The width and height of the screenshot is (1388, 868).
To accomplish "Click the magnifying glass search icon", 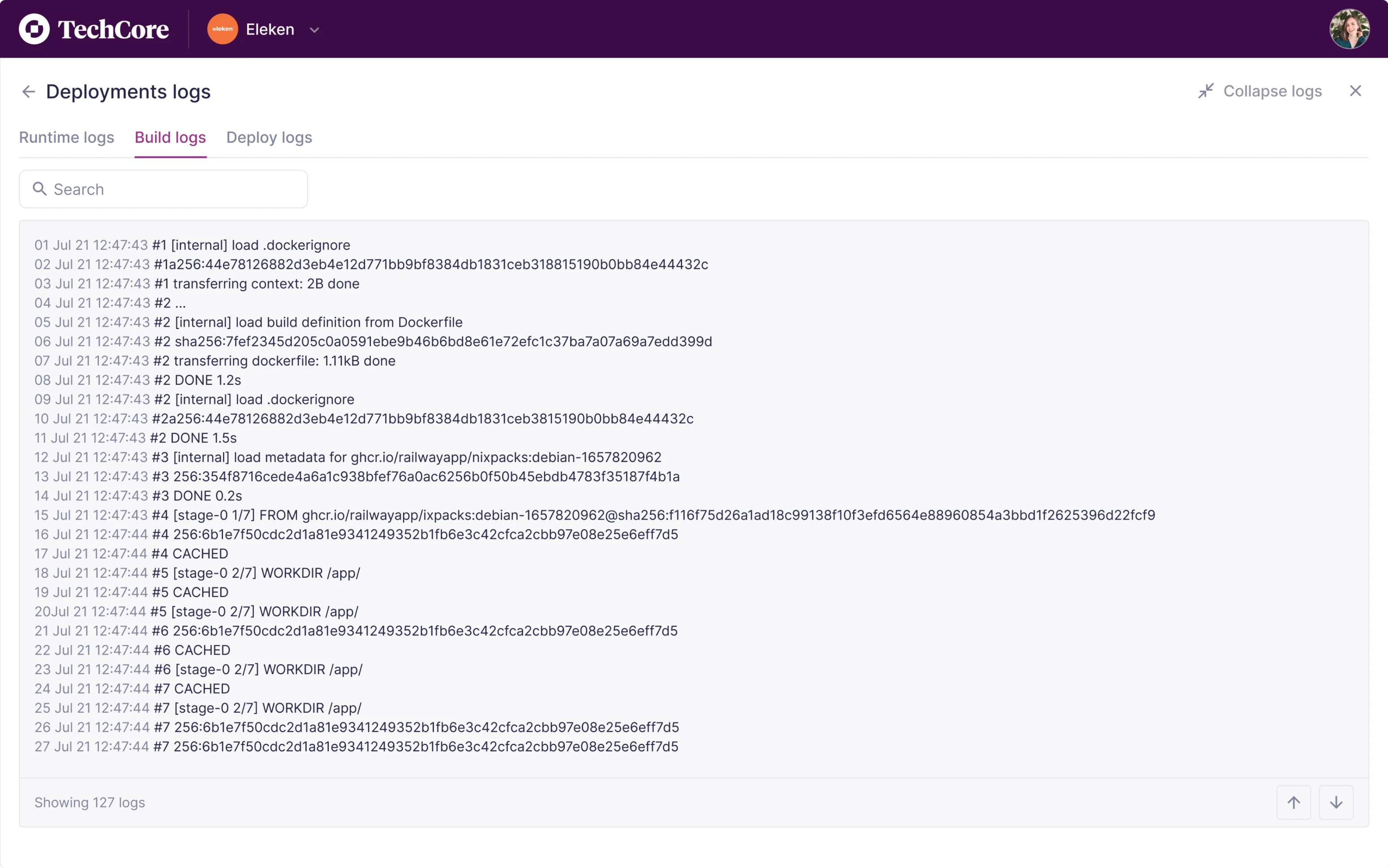I will pyautogui.click(x=39, y=189).
